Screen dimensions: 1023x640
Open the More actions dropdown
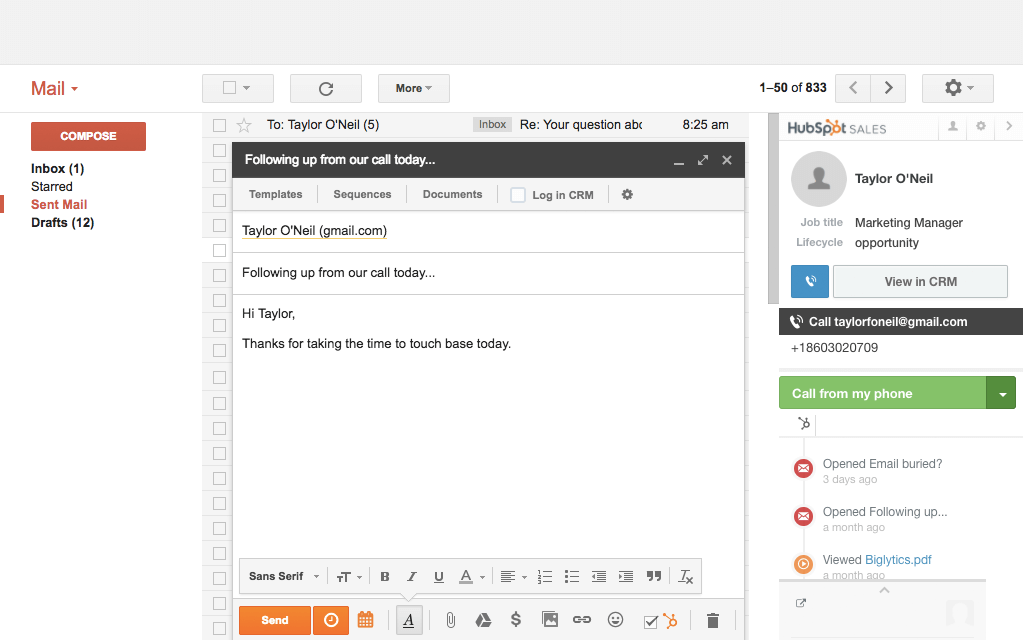click(413, 88)
